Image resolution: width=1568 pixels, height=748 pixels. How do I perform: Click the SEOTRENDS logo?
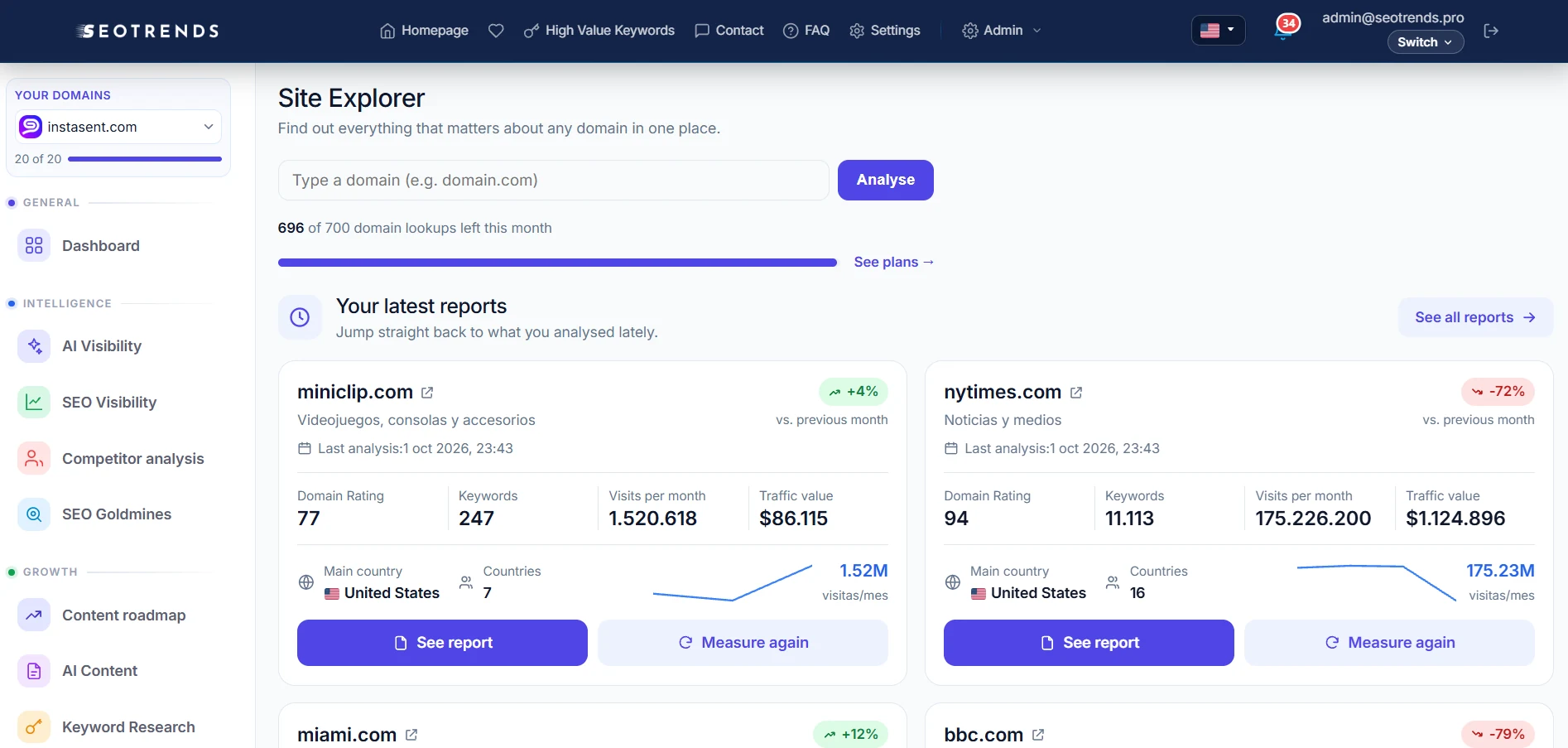tap(147, 31)
